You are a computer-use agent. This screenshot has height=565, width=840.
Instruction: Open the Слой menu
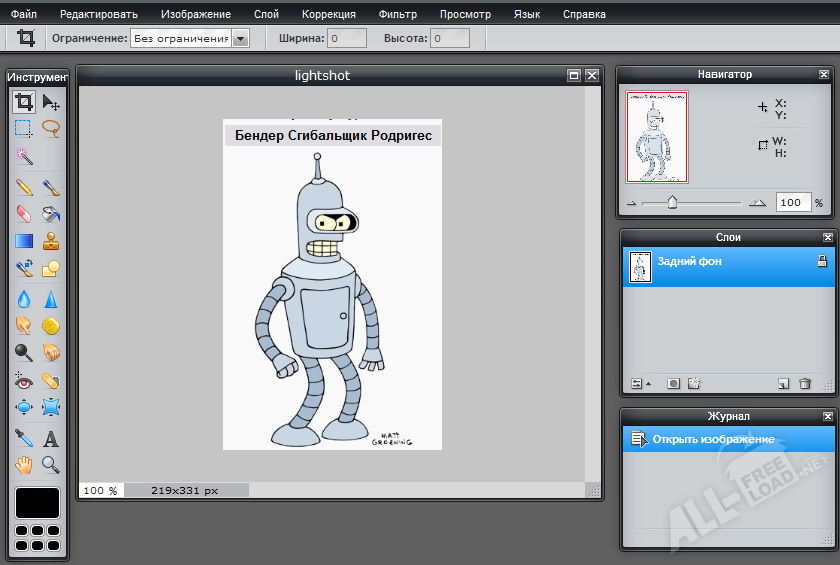pyautogui.click(x=266, y=15)
